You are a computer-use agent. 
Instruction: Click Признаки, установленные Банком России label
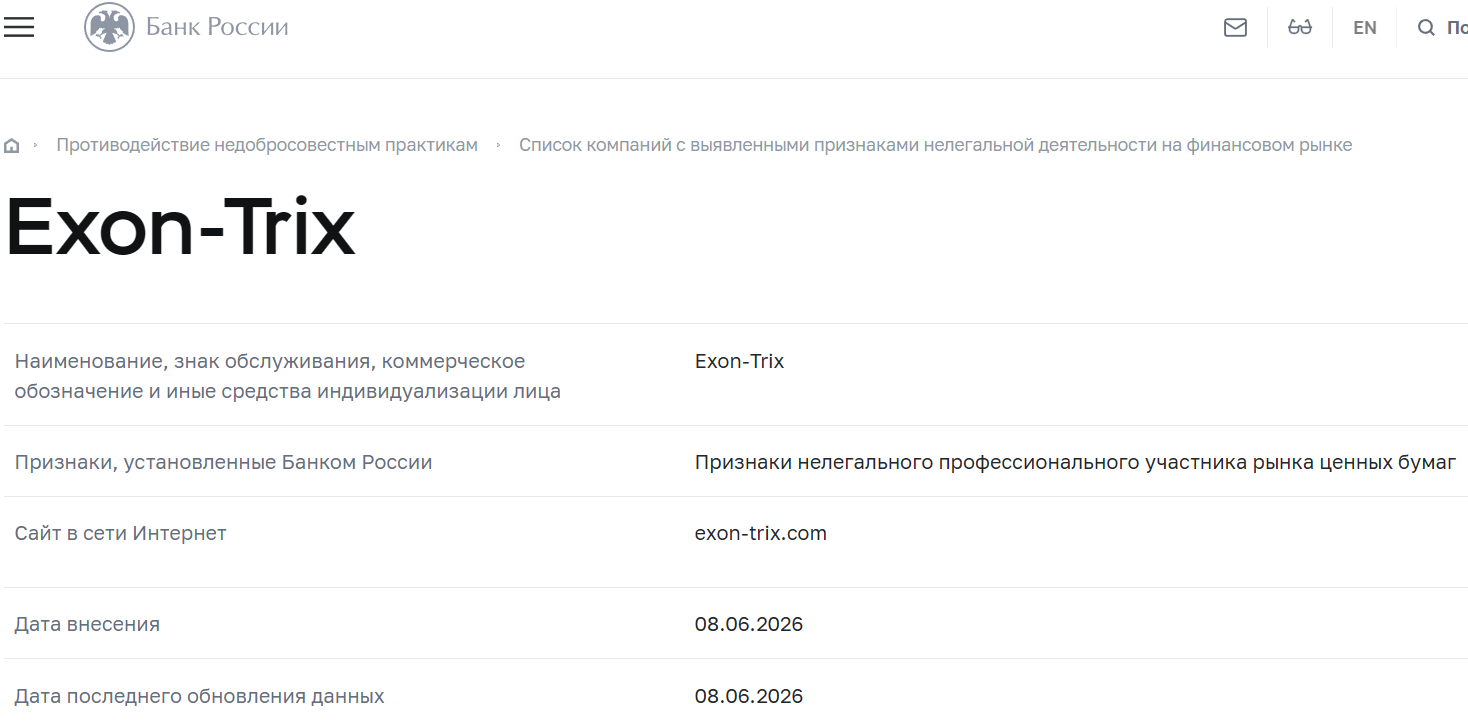point(223,463)
